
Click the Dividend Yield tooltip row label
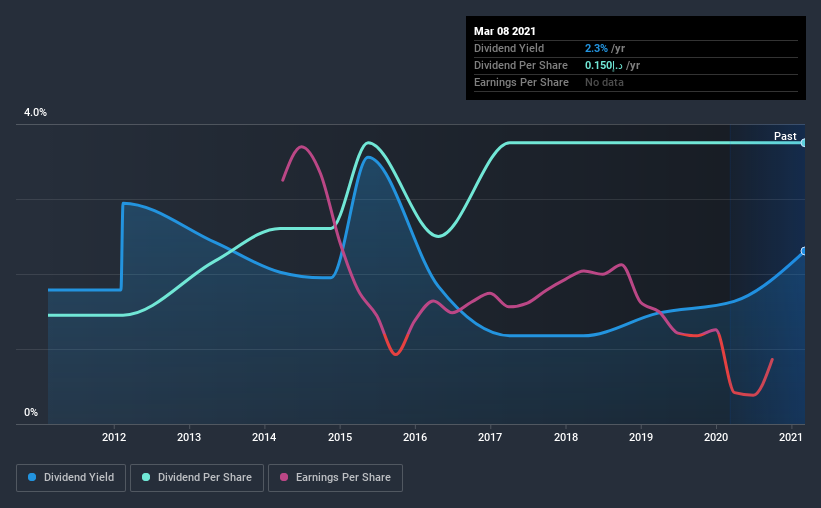509,48
